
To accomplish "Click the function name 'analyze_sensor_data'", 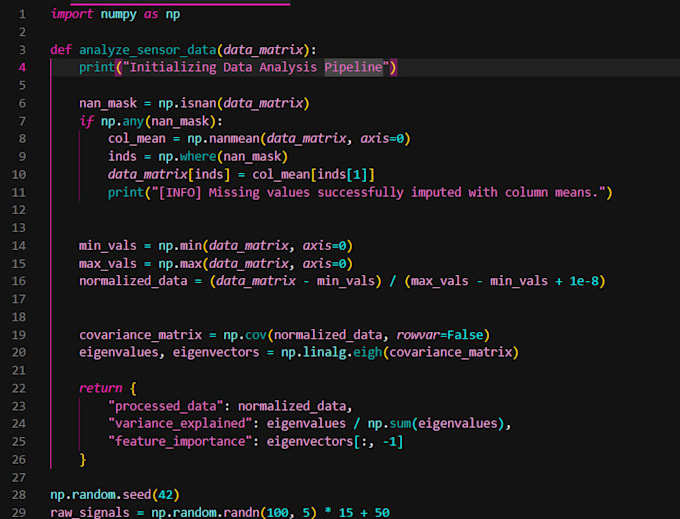I will pos(147,50).
